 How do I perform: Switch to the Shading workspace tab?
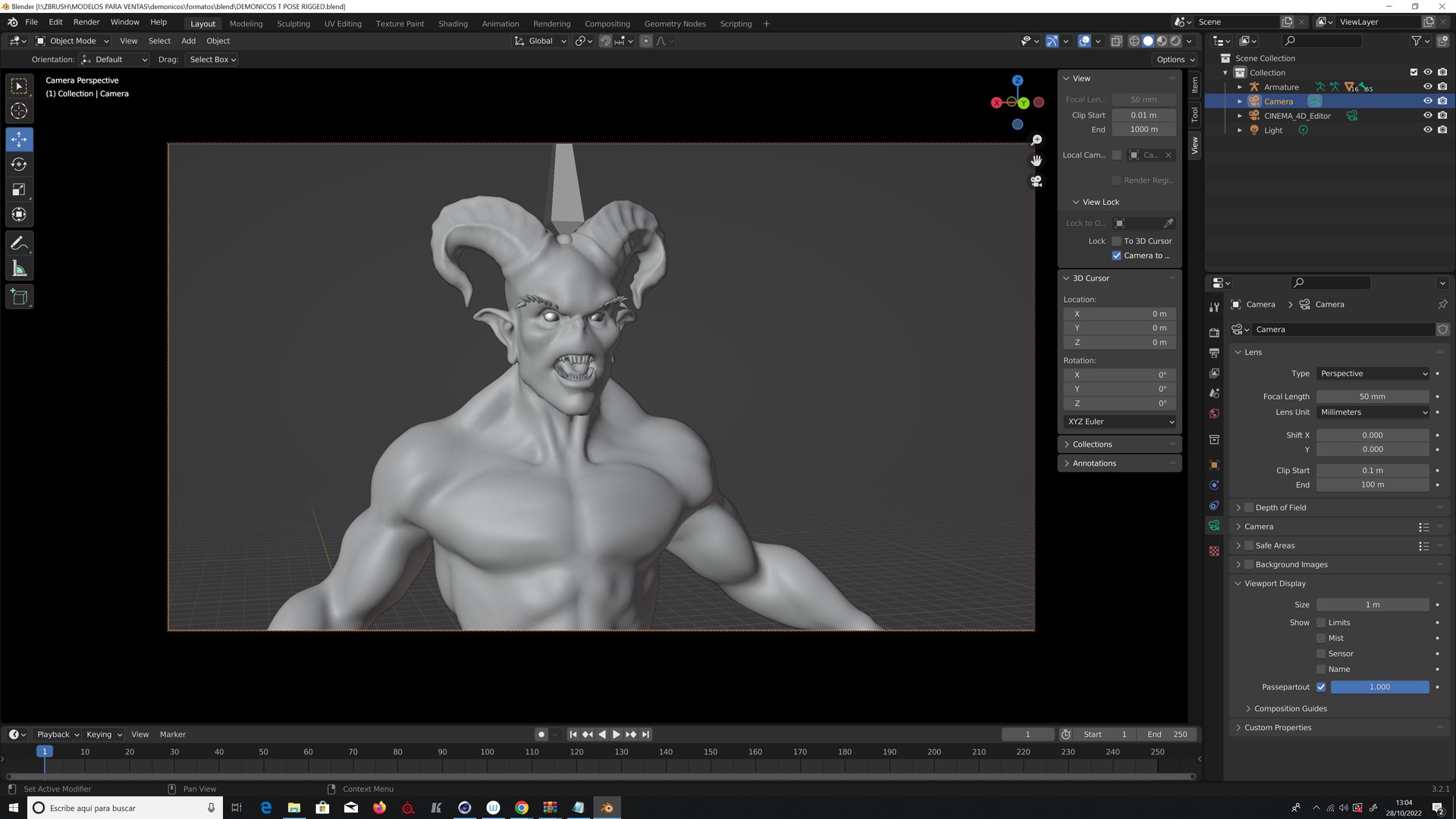pyautogui.click(x=453, y=24)
